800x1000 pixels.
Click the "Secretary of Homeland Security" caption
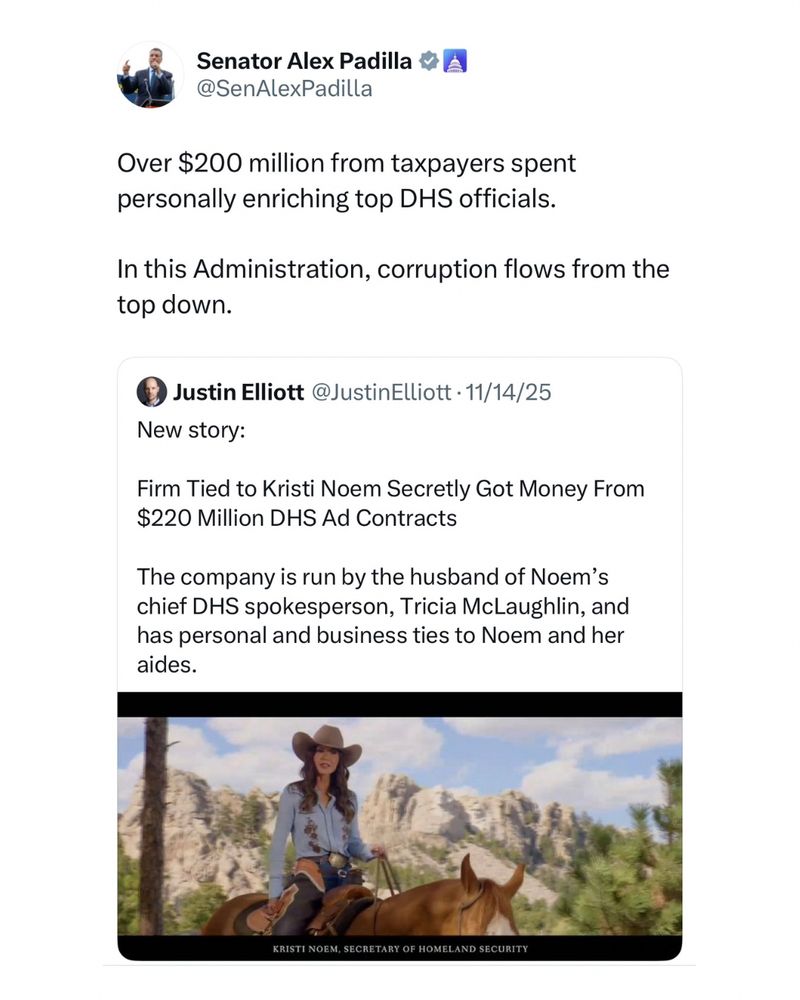[x=399, y=948]
